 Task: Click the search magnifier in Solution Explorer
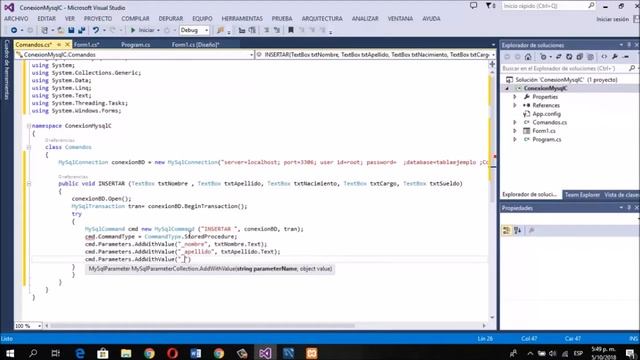pyautogui.click(x=632, y=68)
